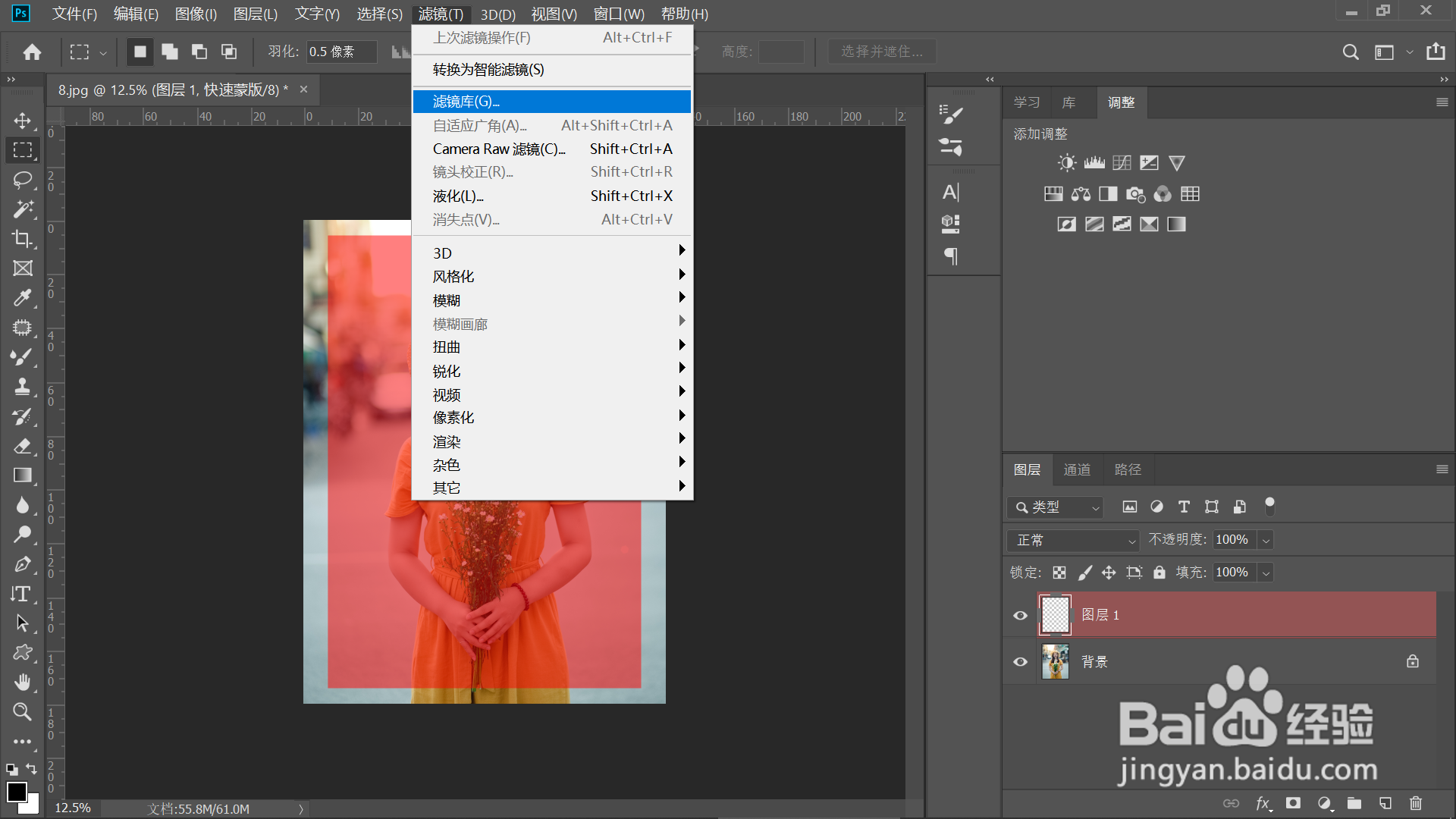1456x819 pixels.
Task: Select the Hand tool
Action: click(22, 682)
